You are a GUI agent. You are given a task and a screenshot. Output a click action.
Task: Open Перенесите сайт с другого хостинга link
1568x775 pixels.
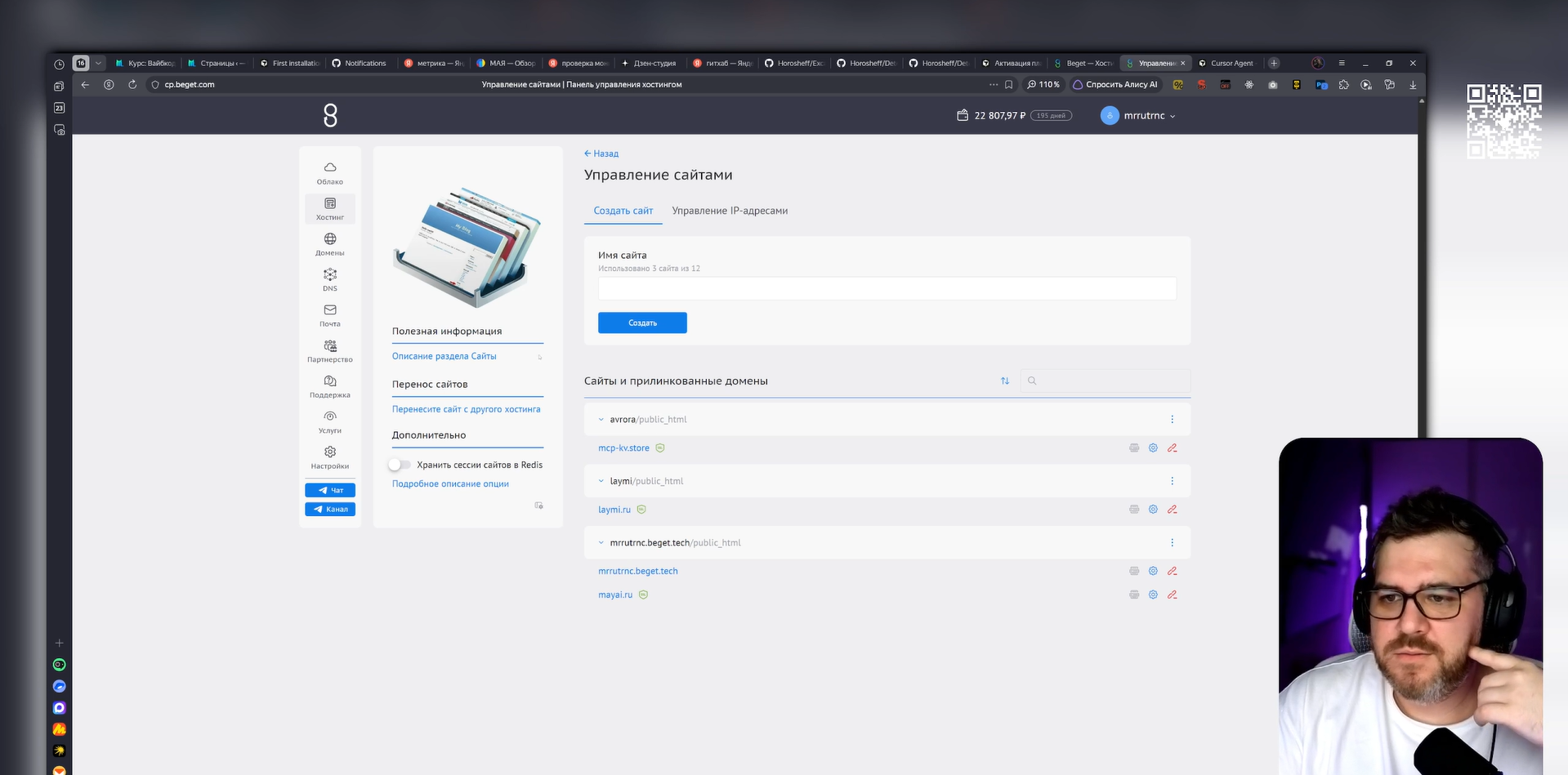466,409
